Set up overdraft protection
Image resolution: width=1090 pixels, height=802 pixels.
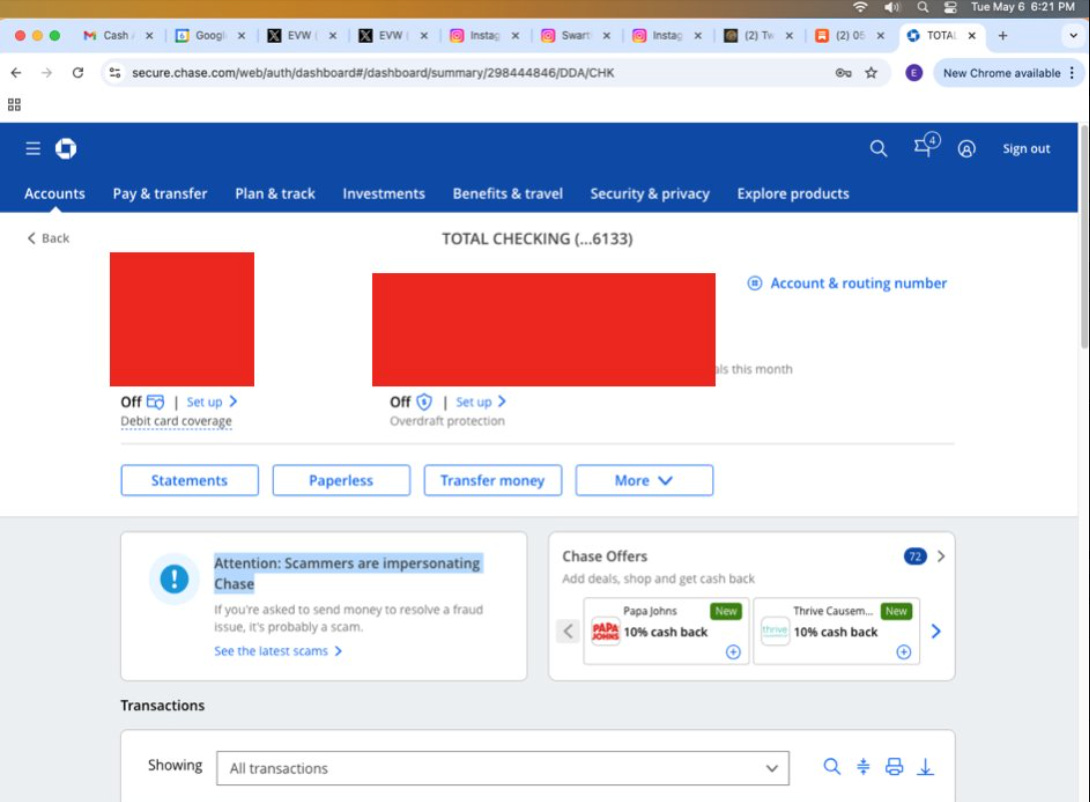click(x=481, y=402)
